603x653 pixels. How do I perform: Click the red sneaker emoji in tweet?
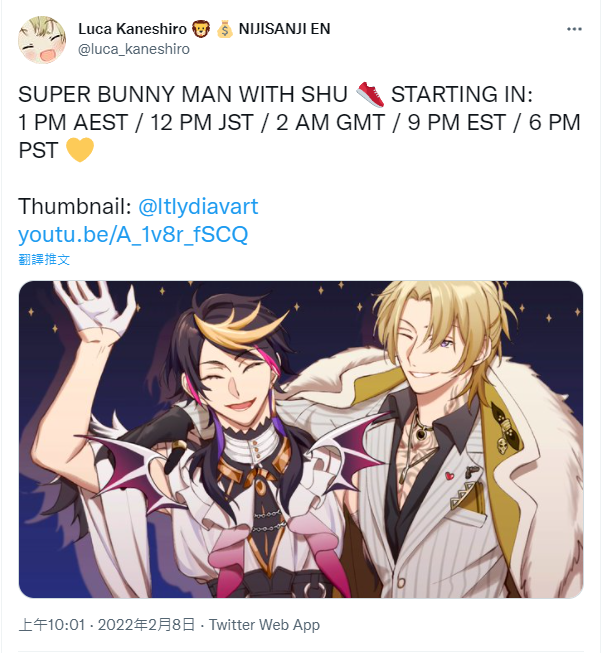(x=370, y=95)
